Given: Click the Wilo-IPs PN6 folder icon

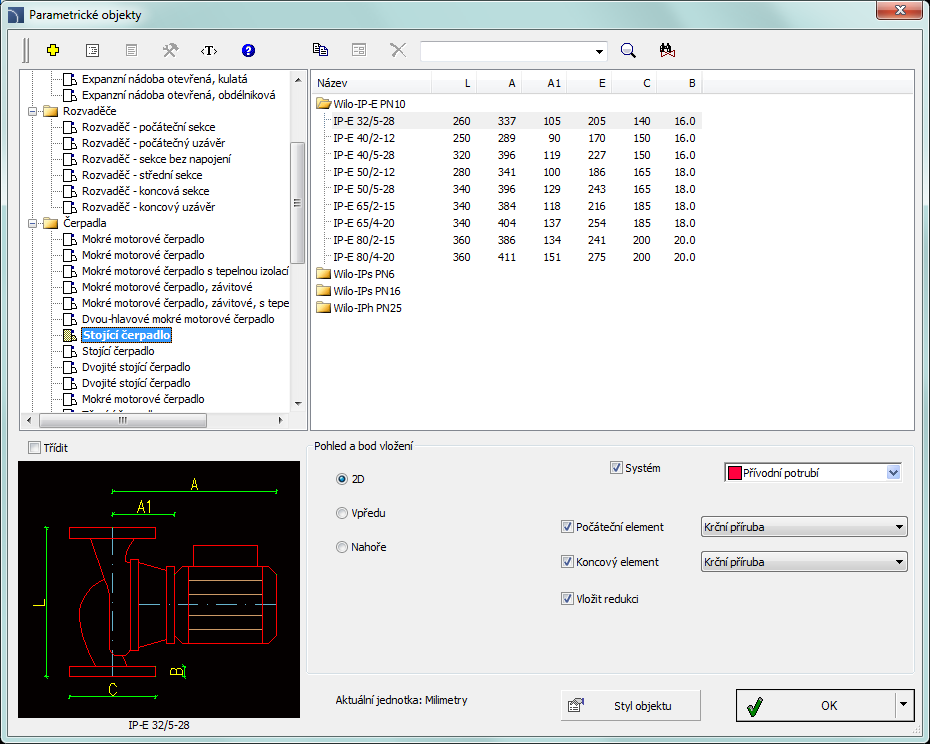Looking at the screenshot, I should point(323,274).
